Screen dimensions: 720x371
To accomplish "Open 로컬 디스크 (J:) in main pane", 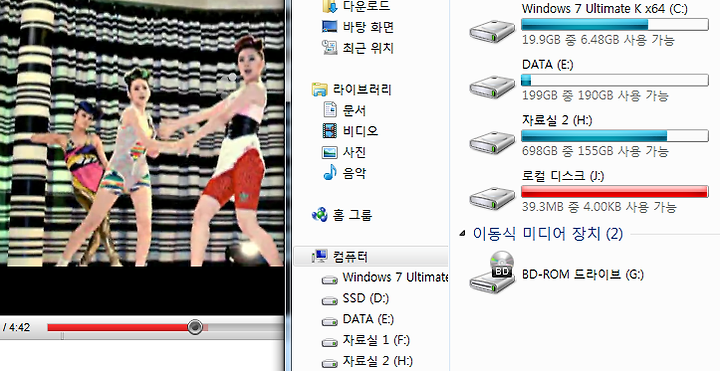I will (563, 175).
